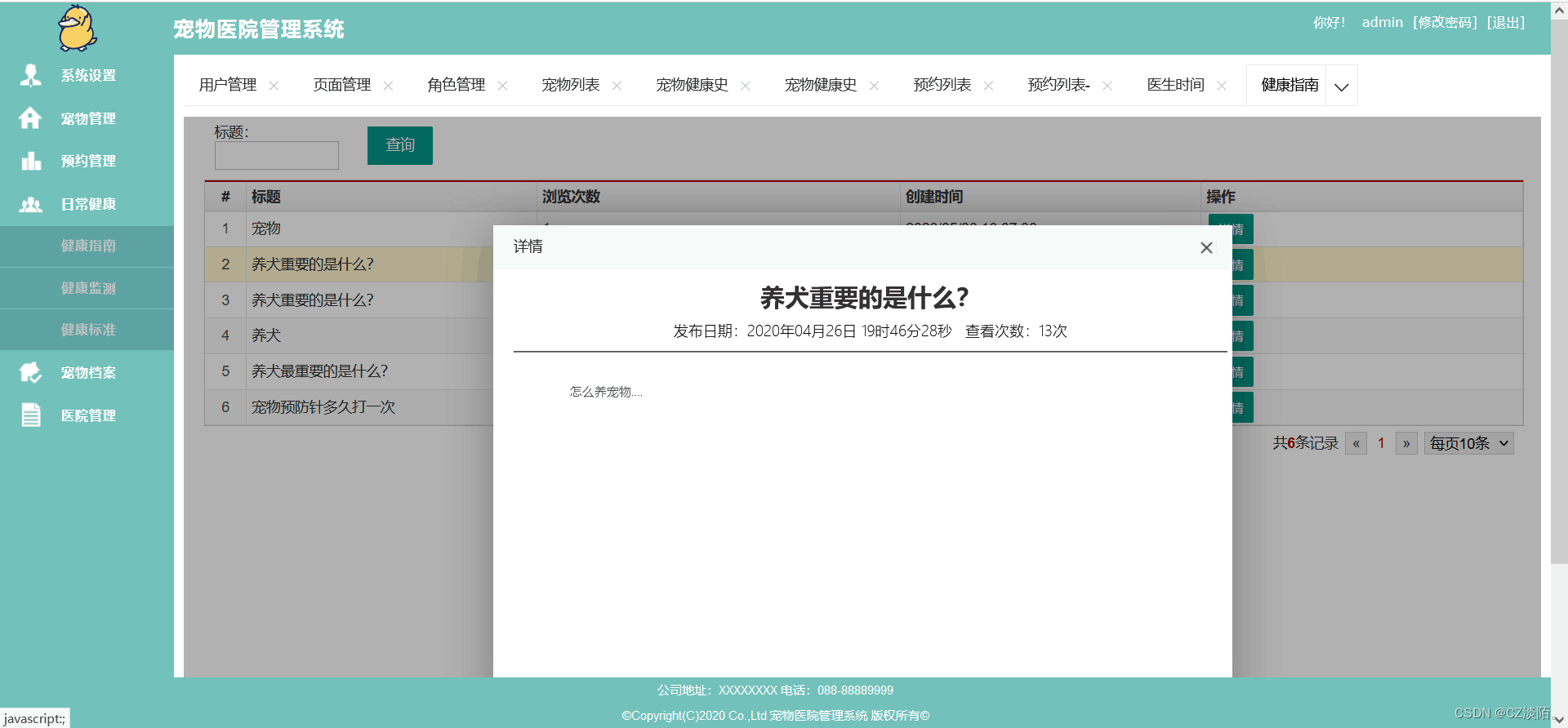Go to previous page with «

tap(1356, 443)
